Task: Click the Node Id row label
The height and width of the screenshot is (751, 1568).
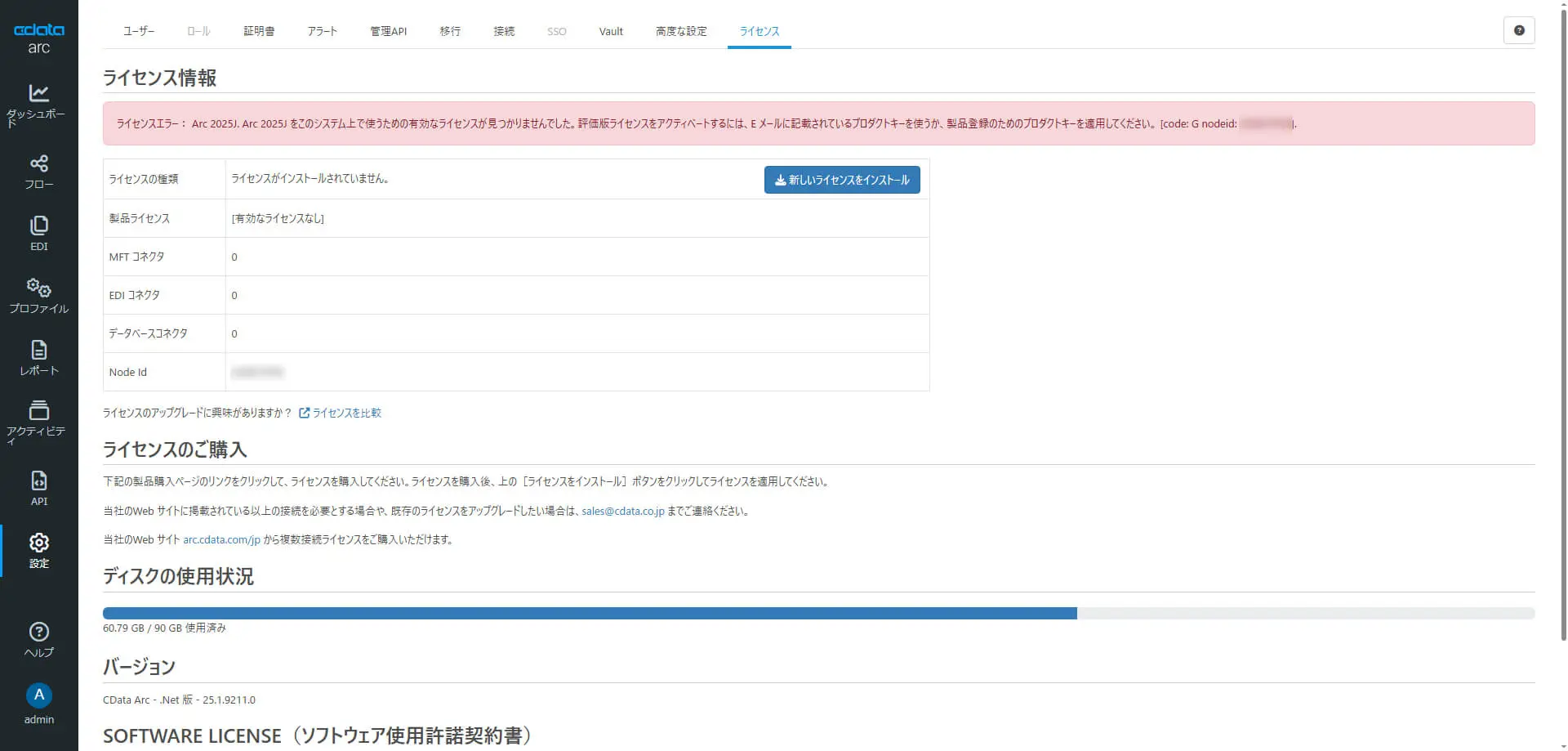Action: pos(127,372)
